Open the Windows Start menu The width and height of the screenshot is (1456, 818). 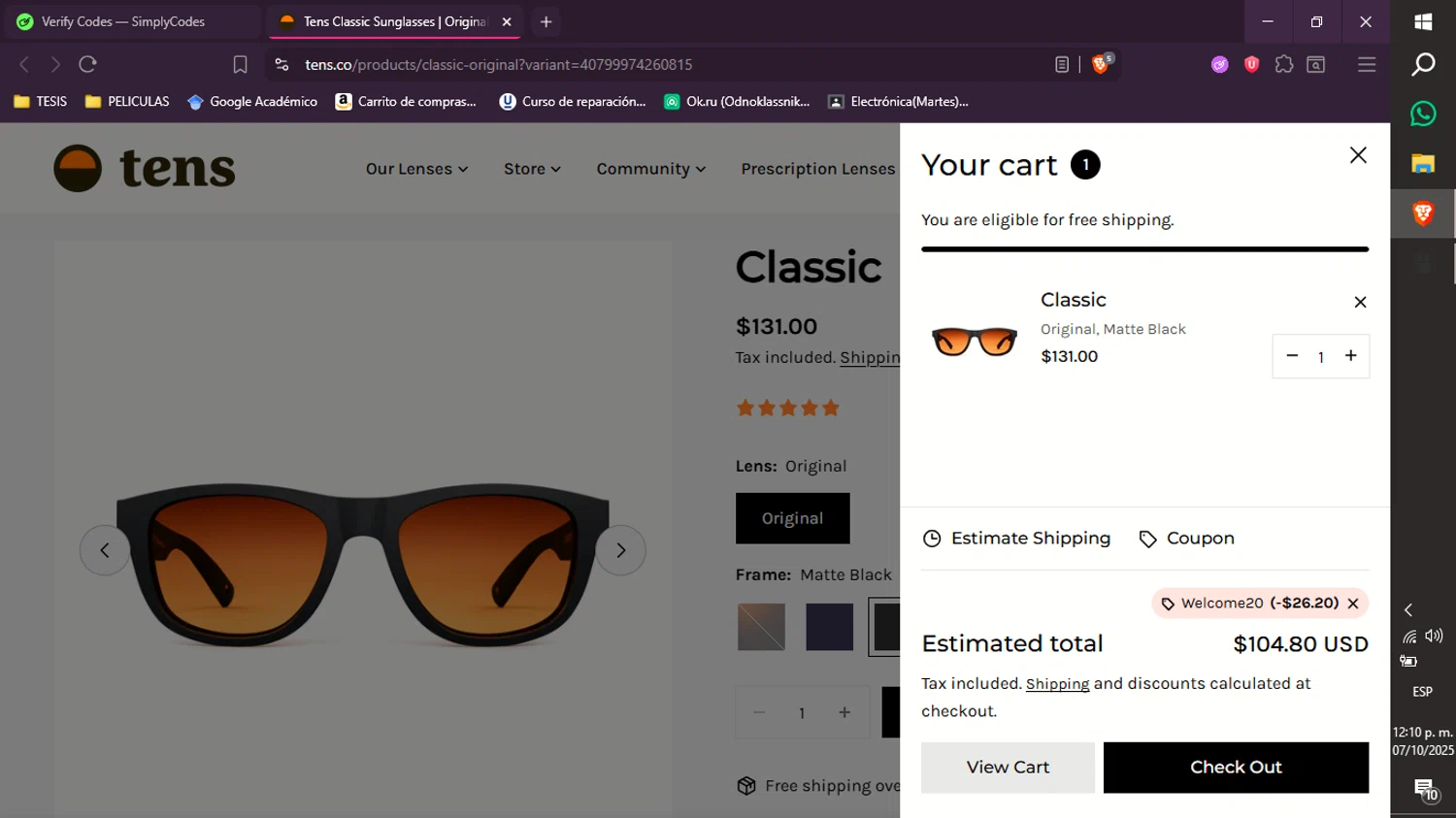pos(1423,21)
